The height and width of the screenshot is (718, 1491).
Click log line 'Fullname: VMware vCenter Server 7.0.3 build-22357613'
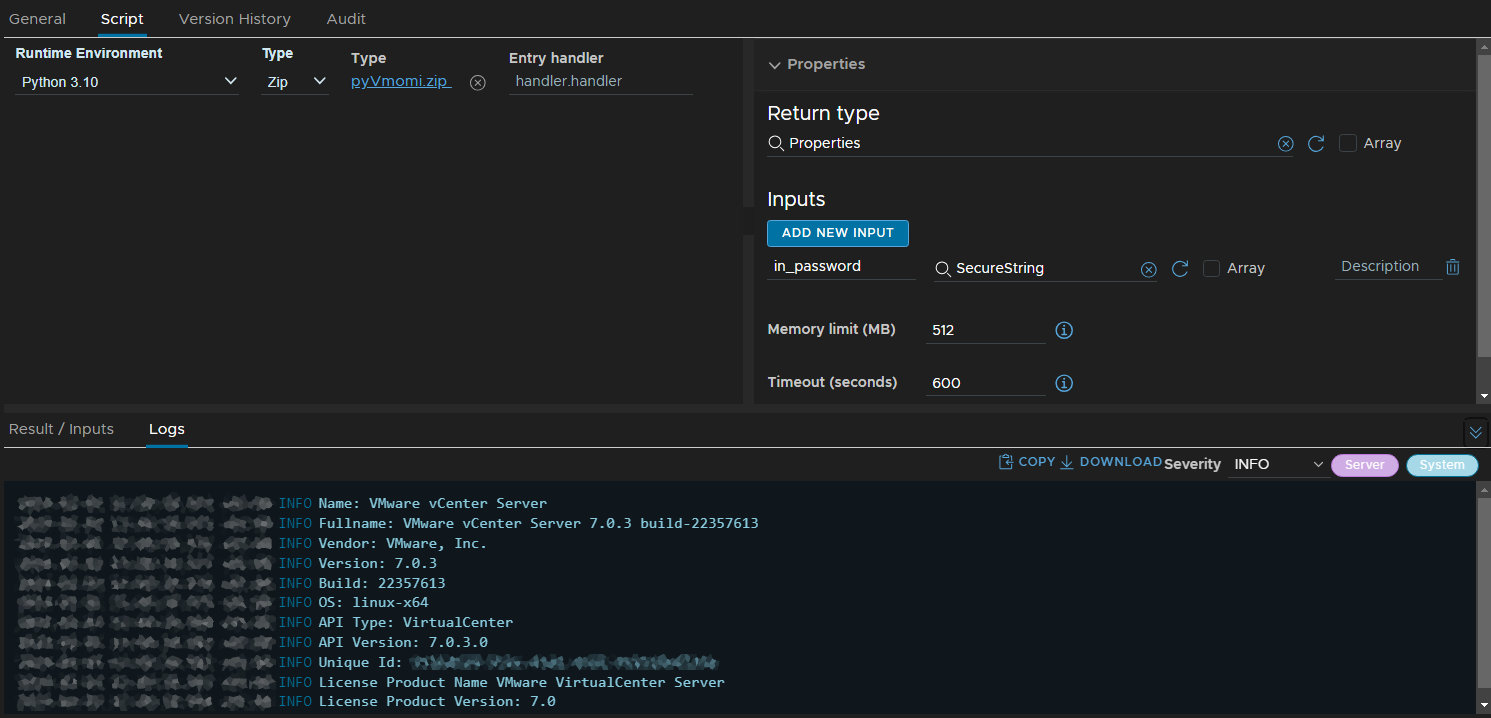[x=538, y=523]
